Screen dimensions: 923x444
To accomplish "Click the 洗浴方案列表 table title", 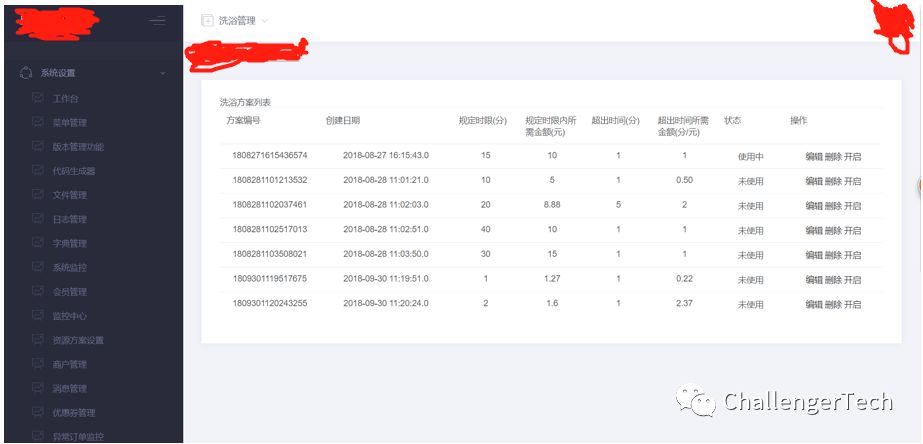I will point(245,102).
